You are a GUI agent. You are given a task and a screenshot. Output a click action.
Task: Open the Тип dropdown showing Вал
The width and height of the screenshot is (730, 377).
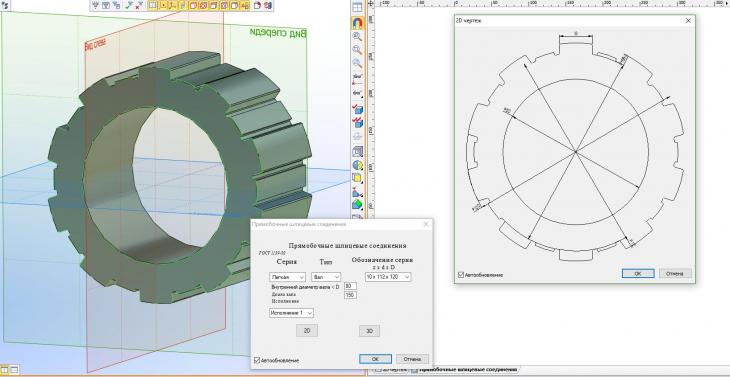click(x=326, y=277)
